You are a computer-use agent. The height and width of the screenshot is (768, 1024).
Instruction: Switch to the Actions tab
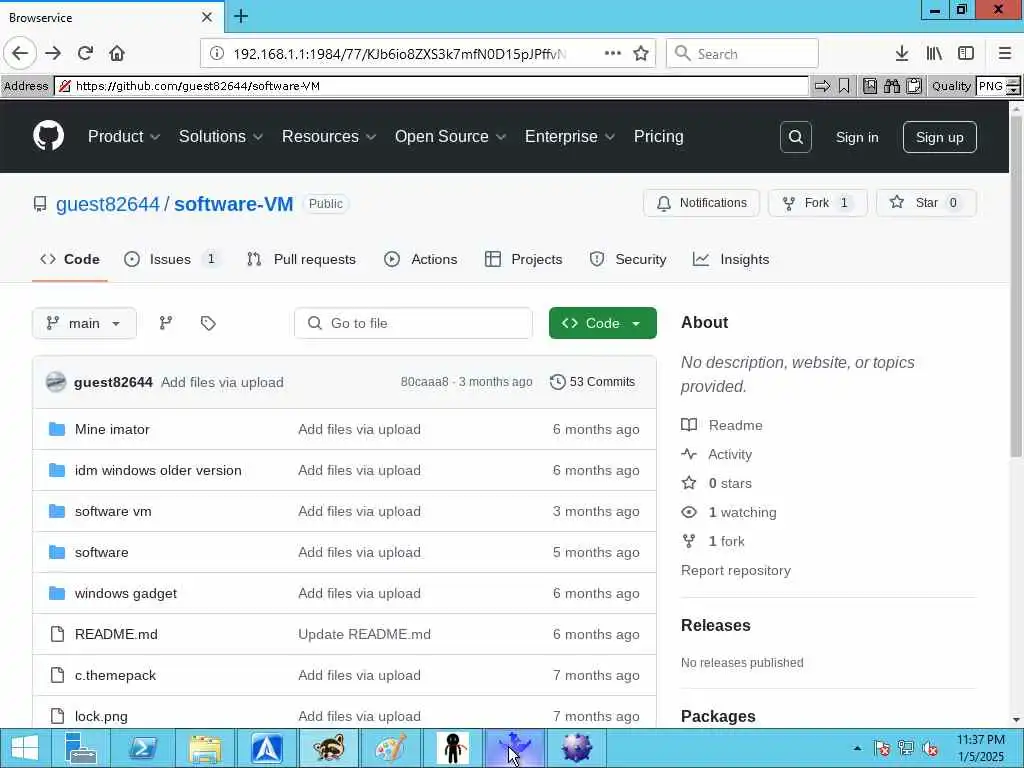tap(421, 259)
